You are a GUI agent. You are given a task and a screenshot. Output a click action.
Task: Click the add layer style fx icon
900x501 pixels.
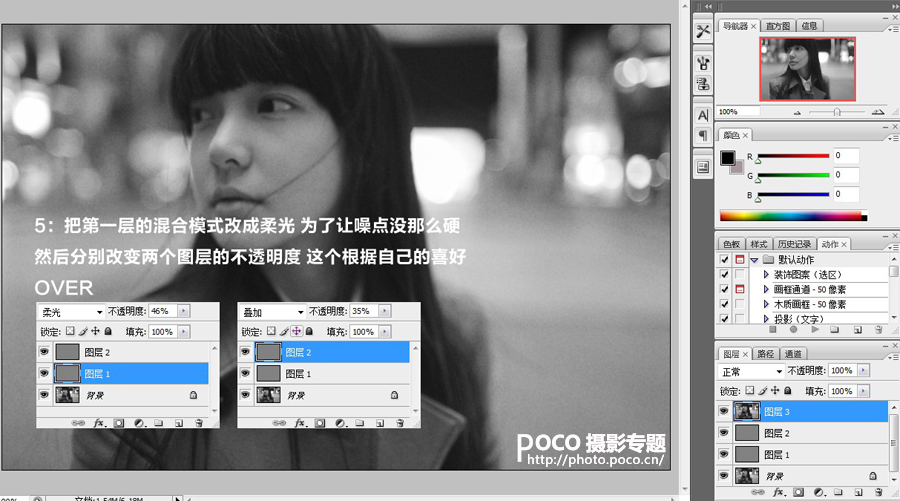click(x=778, y=492)
